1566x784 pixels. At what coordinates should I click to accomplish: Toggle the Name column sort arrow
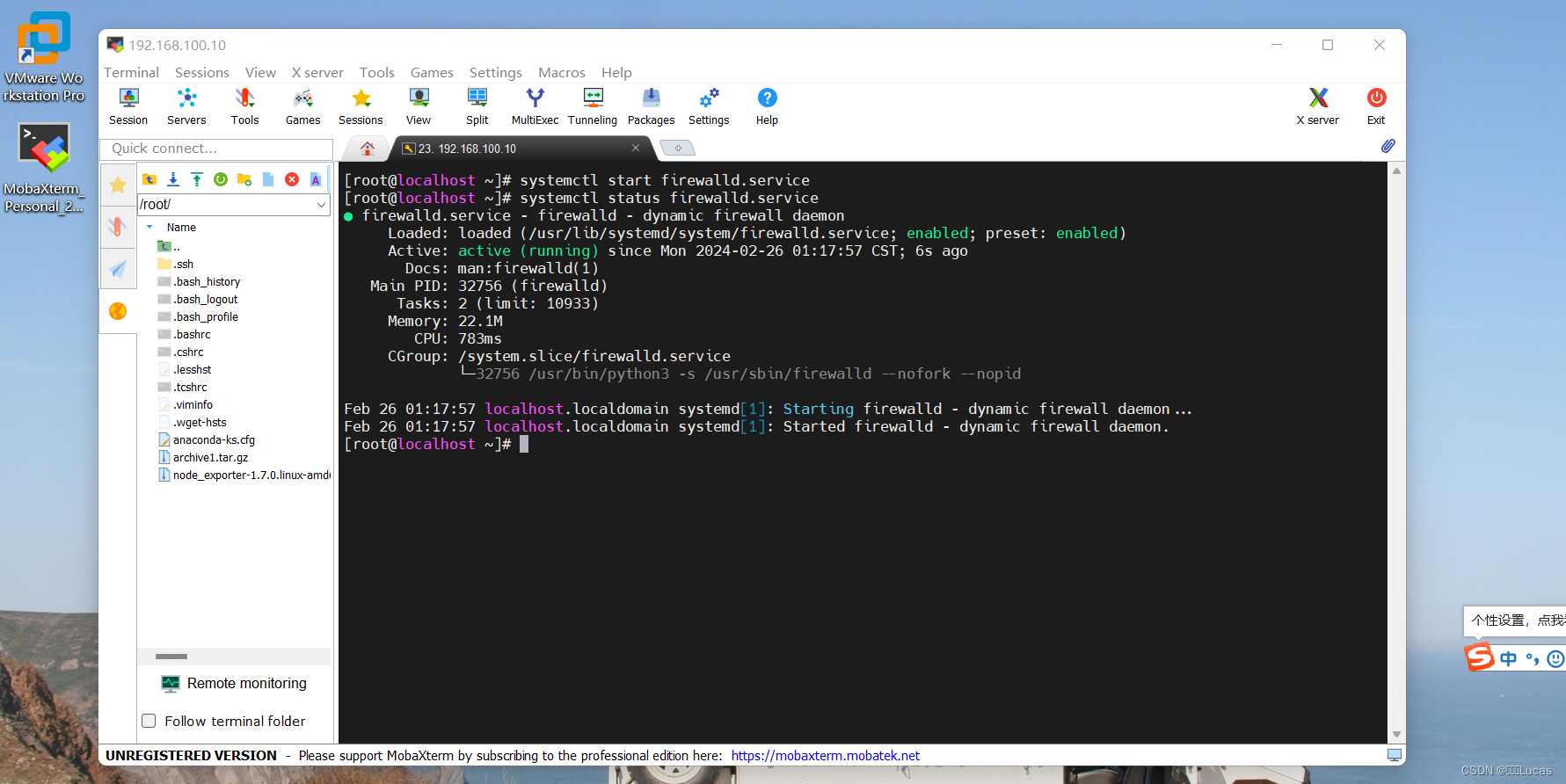pyautogui.click(x=149, y=227)
